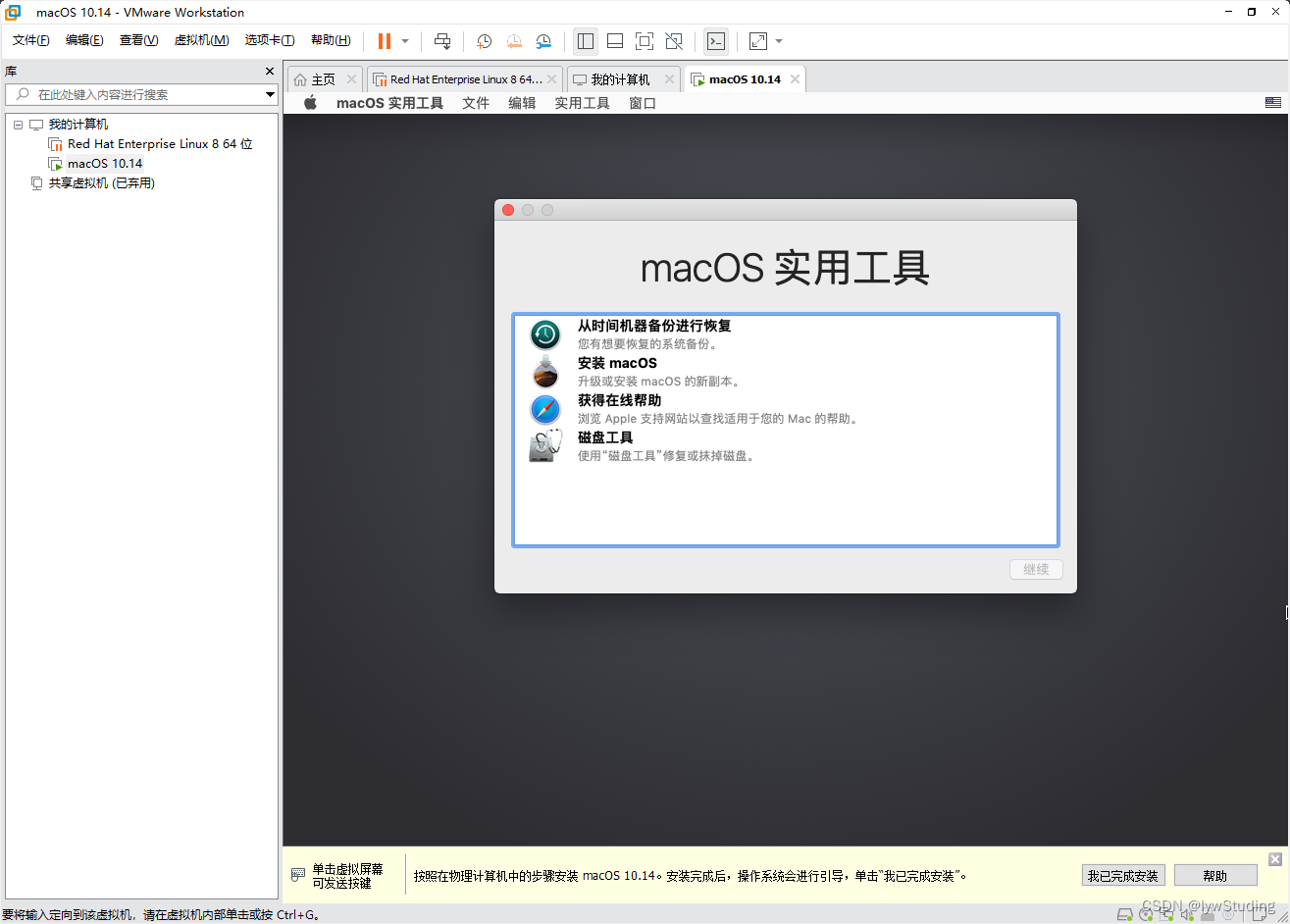
Task: Click the send Ctrl+Alt+Del toolbar icon
Action: (442, 41)
